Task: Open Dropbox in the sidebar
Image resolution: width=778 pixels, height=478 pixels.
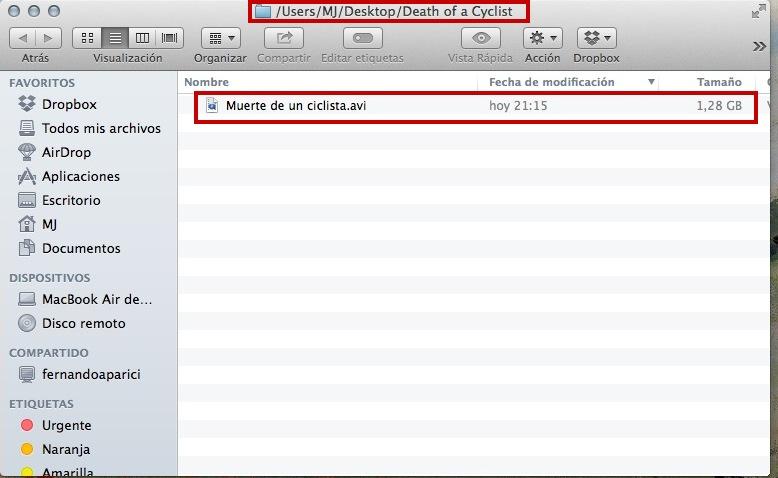Action: click(69, 104)
